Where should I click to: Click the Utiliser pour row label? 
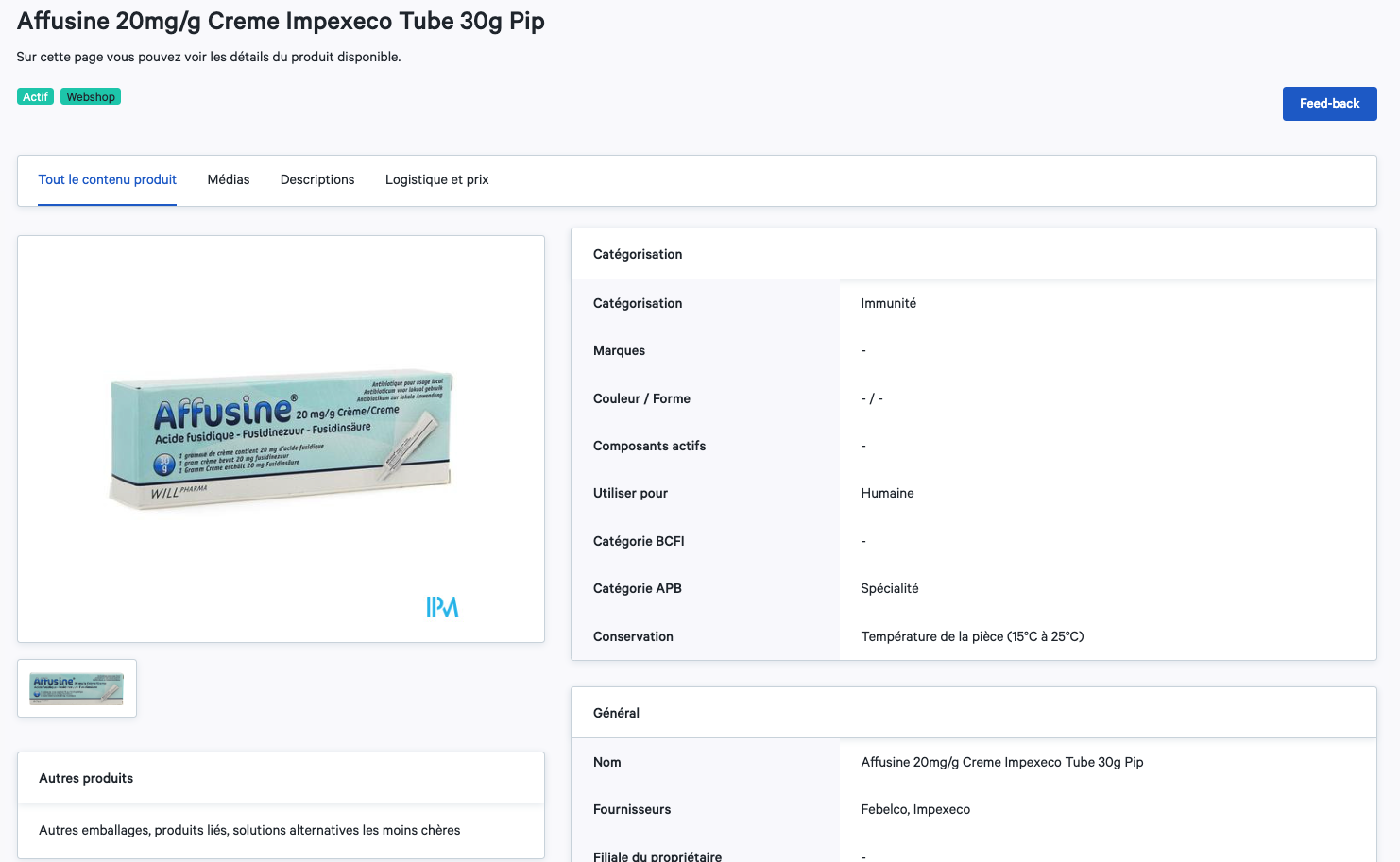coord(630,493)
